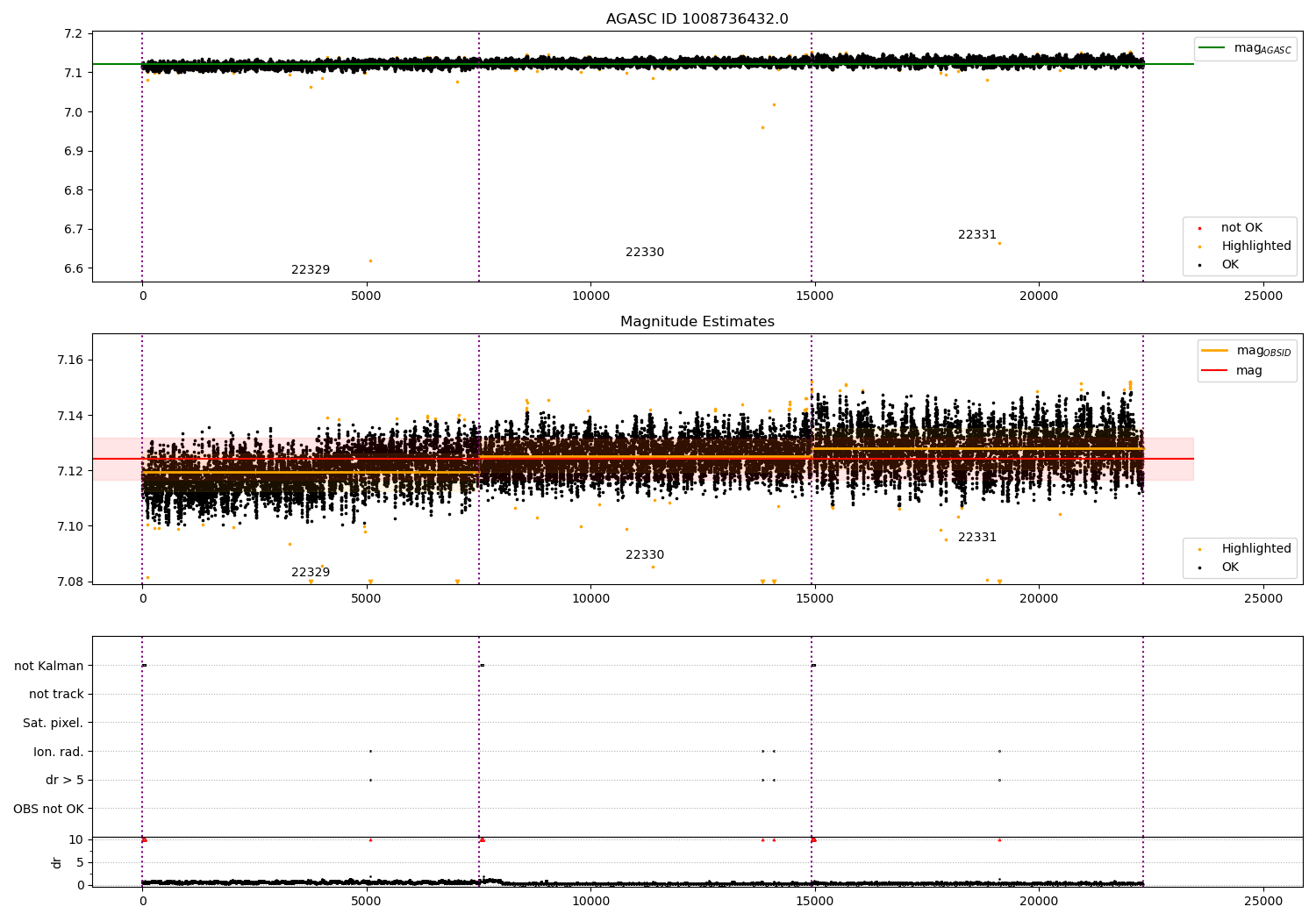Click the 'not track' row label
1316x921 pixels.
[x=56, y=695]
